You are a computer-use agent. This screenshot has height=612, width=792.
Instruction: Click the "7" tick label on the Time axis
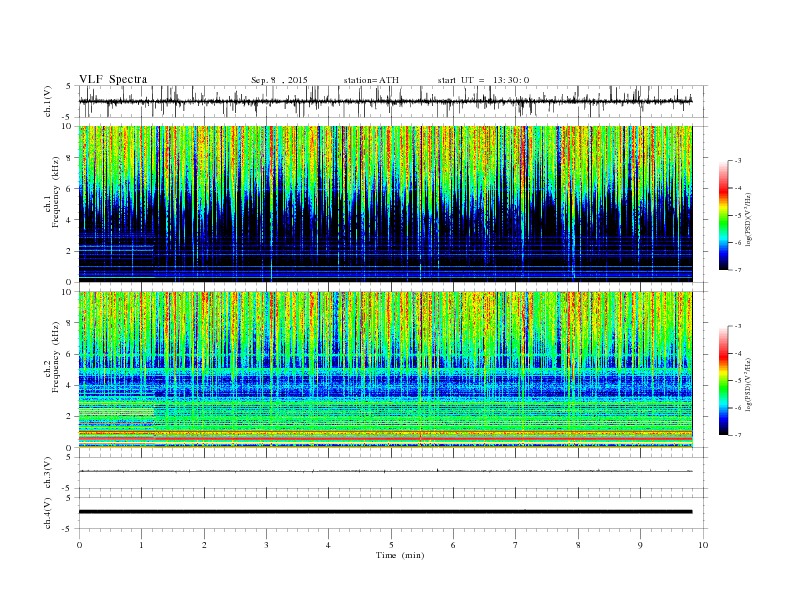pyautogui.click(x=515, y=545)
